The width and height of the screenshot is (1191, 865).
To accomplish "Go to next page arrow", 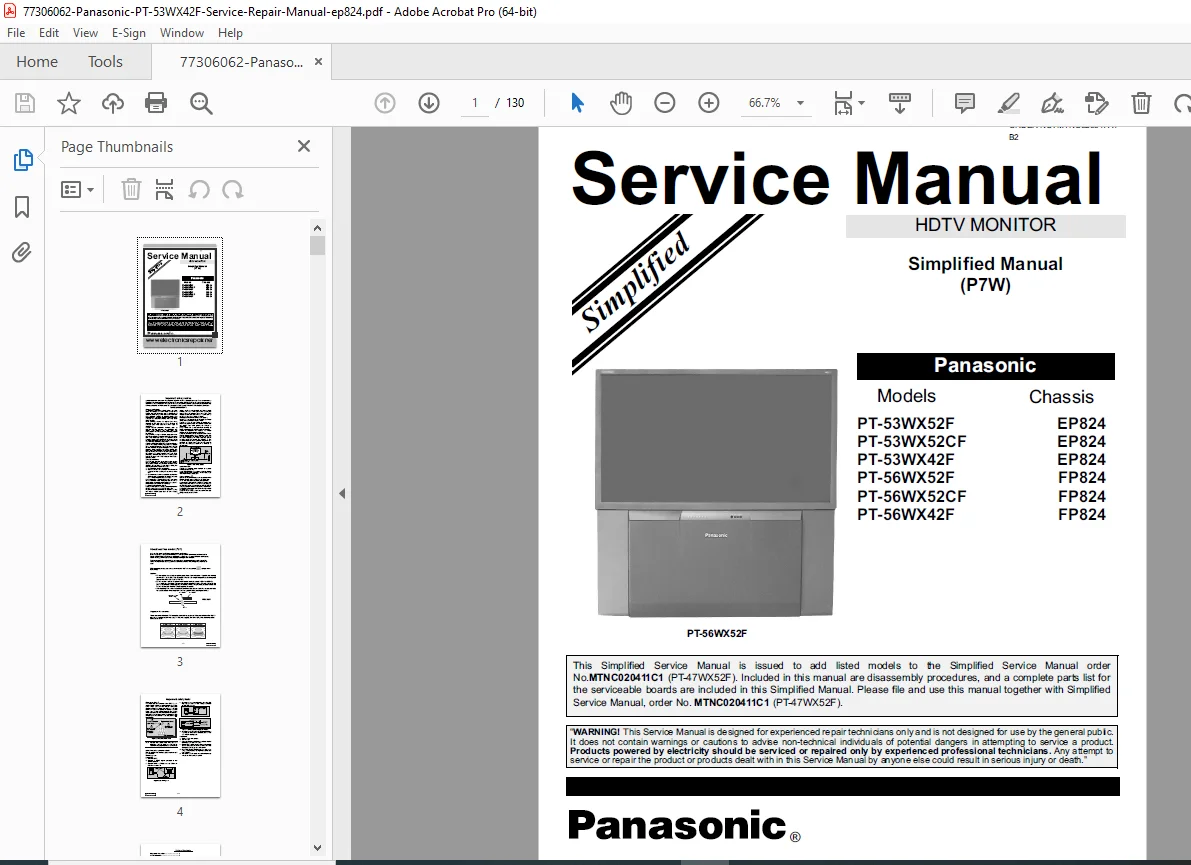I will [x=429, y=103].
